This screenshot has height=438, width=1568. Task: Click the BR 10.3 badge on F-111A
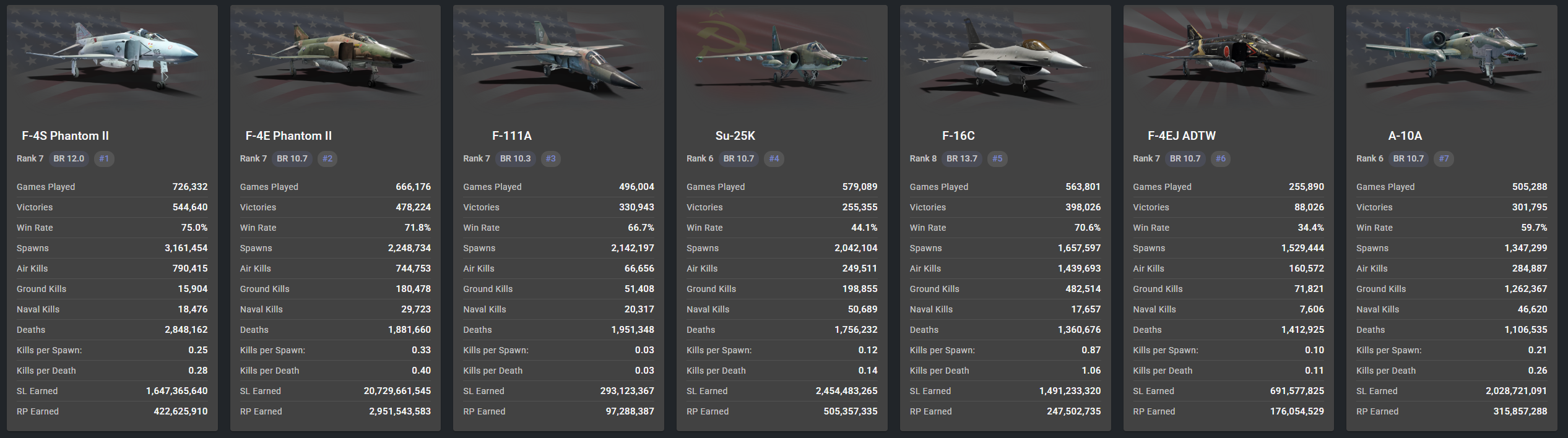[516, 158]
